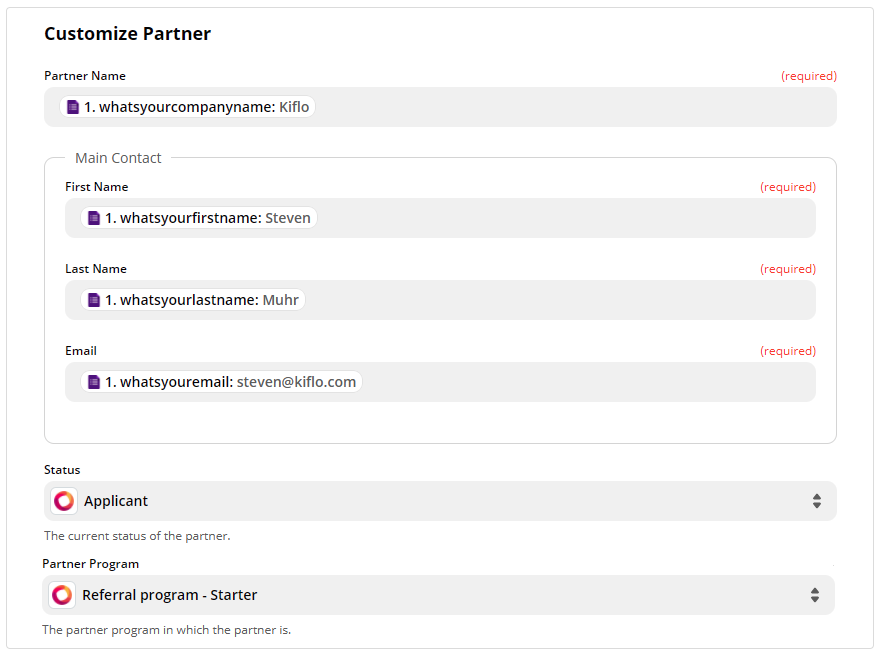The image size is (881, 658).
Task: Focus the First Name input field
Action: (440, 218)
